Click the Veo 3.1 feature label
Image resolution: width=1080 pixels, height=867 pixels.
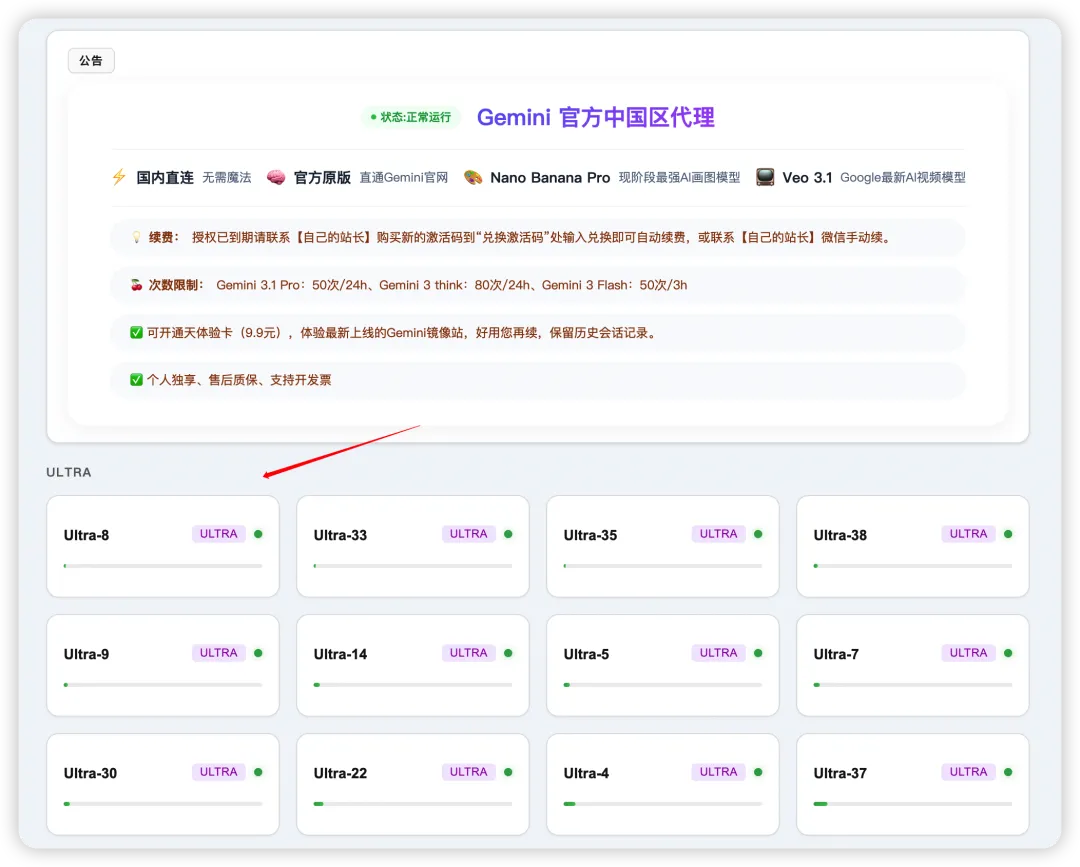807,178
